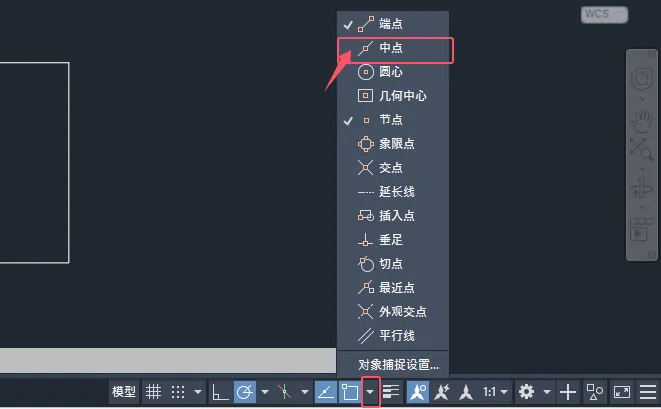Toggle isometric drafting icon
Viewport: 661px width, 409px height.
[x=285, y=392]
